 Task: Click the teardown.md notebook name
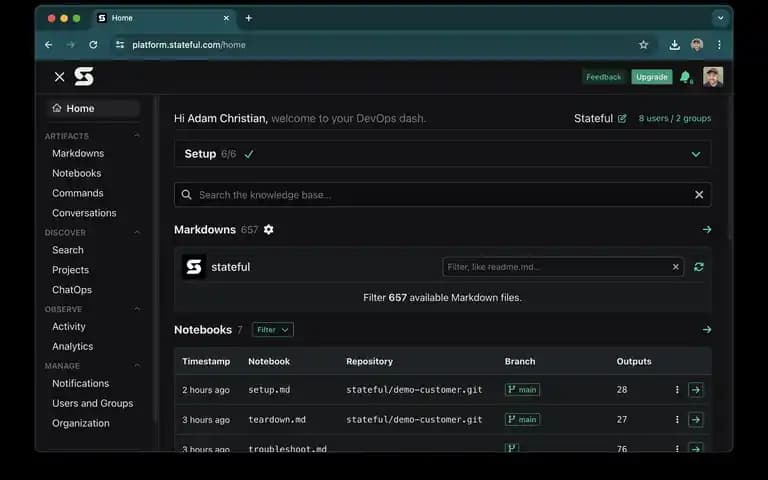tap(277, 420)
